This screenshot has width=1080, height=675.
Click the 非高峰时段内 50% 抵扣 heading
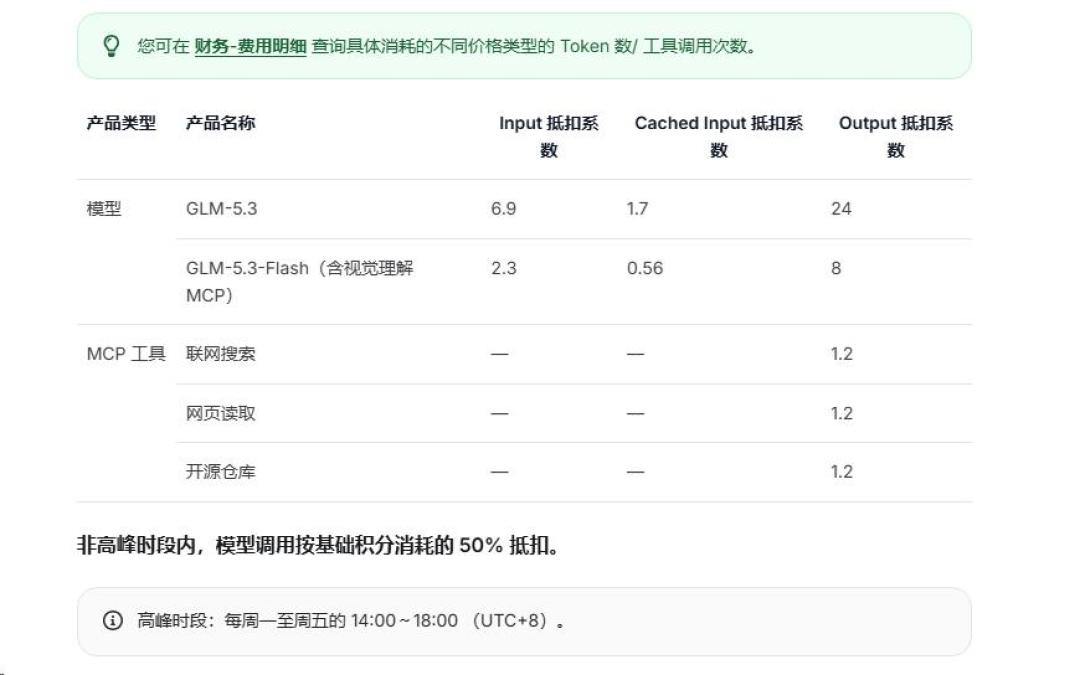pos(318,546)
